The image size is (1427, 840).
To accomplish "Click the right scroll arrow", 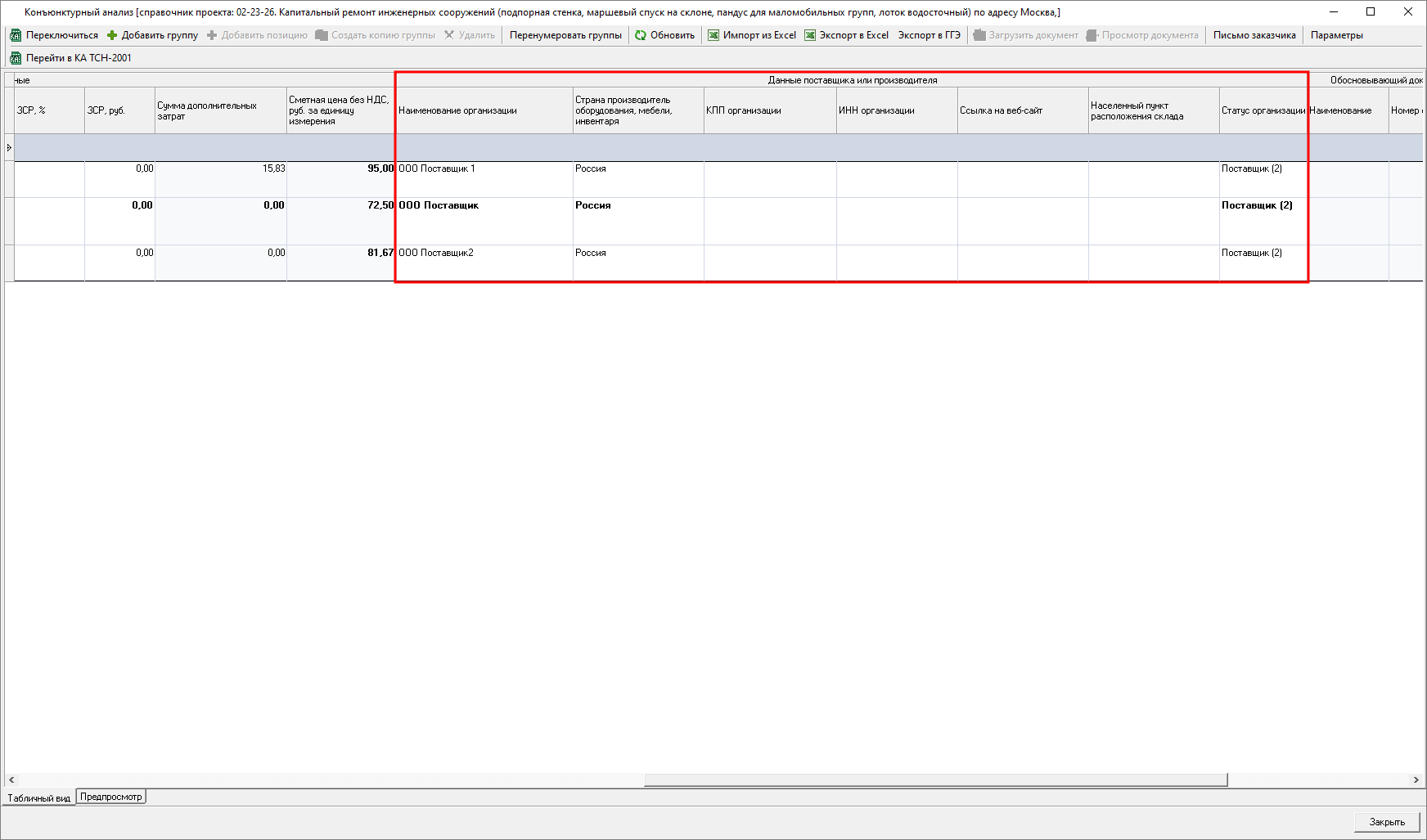I will 1416,780.
